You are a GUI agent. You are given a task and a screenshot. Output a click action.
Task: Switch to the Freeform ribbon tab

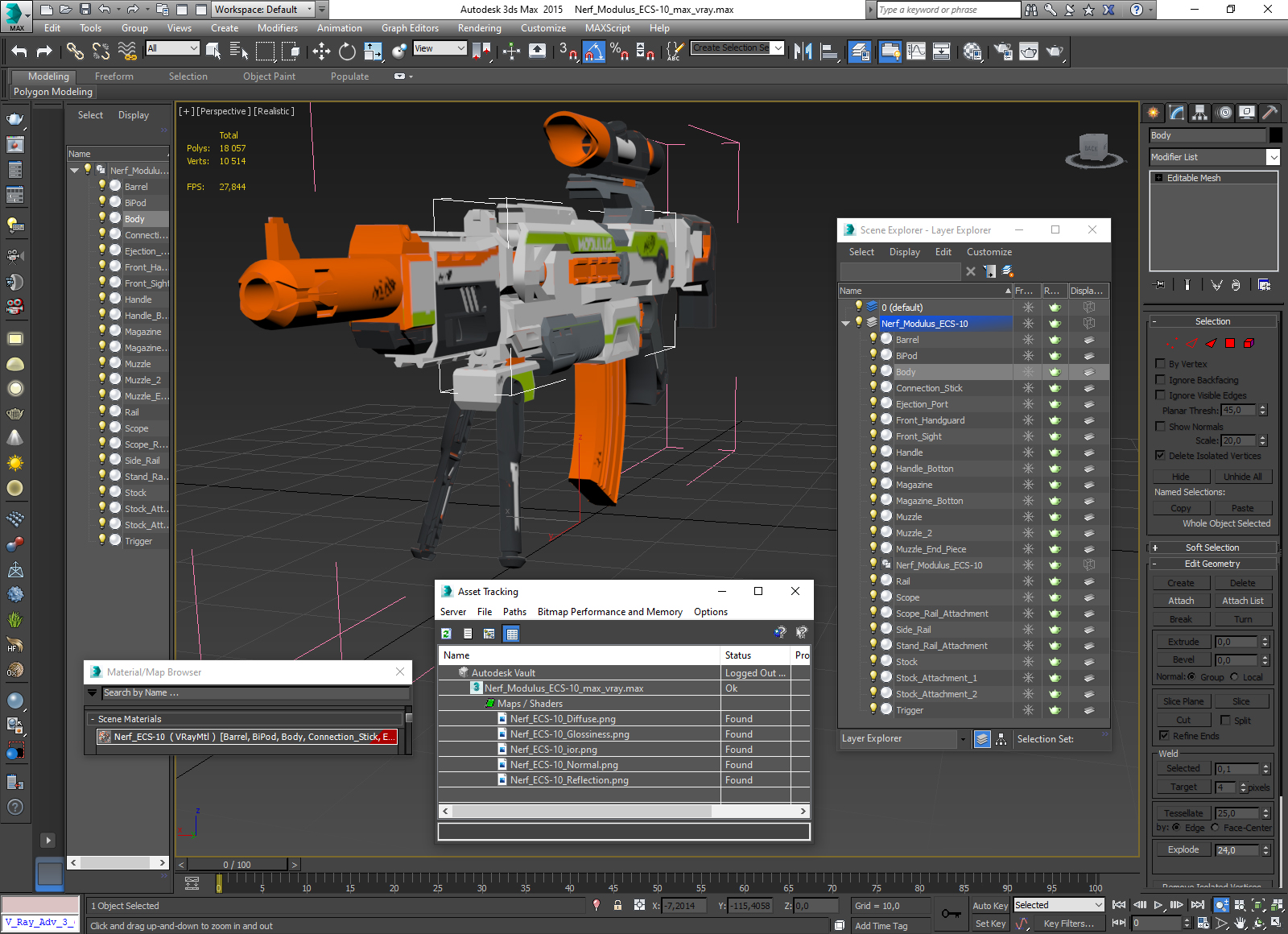114,76
